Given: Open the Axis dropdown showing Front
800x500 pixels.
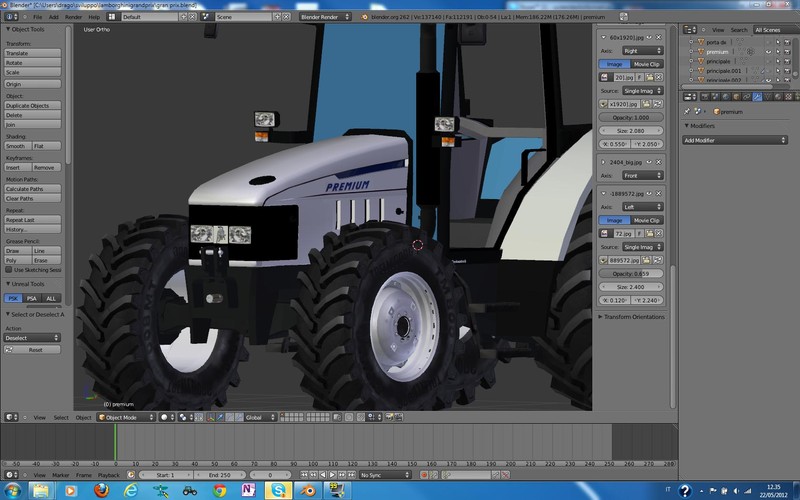Looking at the screenshot, I should tap(642, 176).
